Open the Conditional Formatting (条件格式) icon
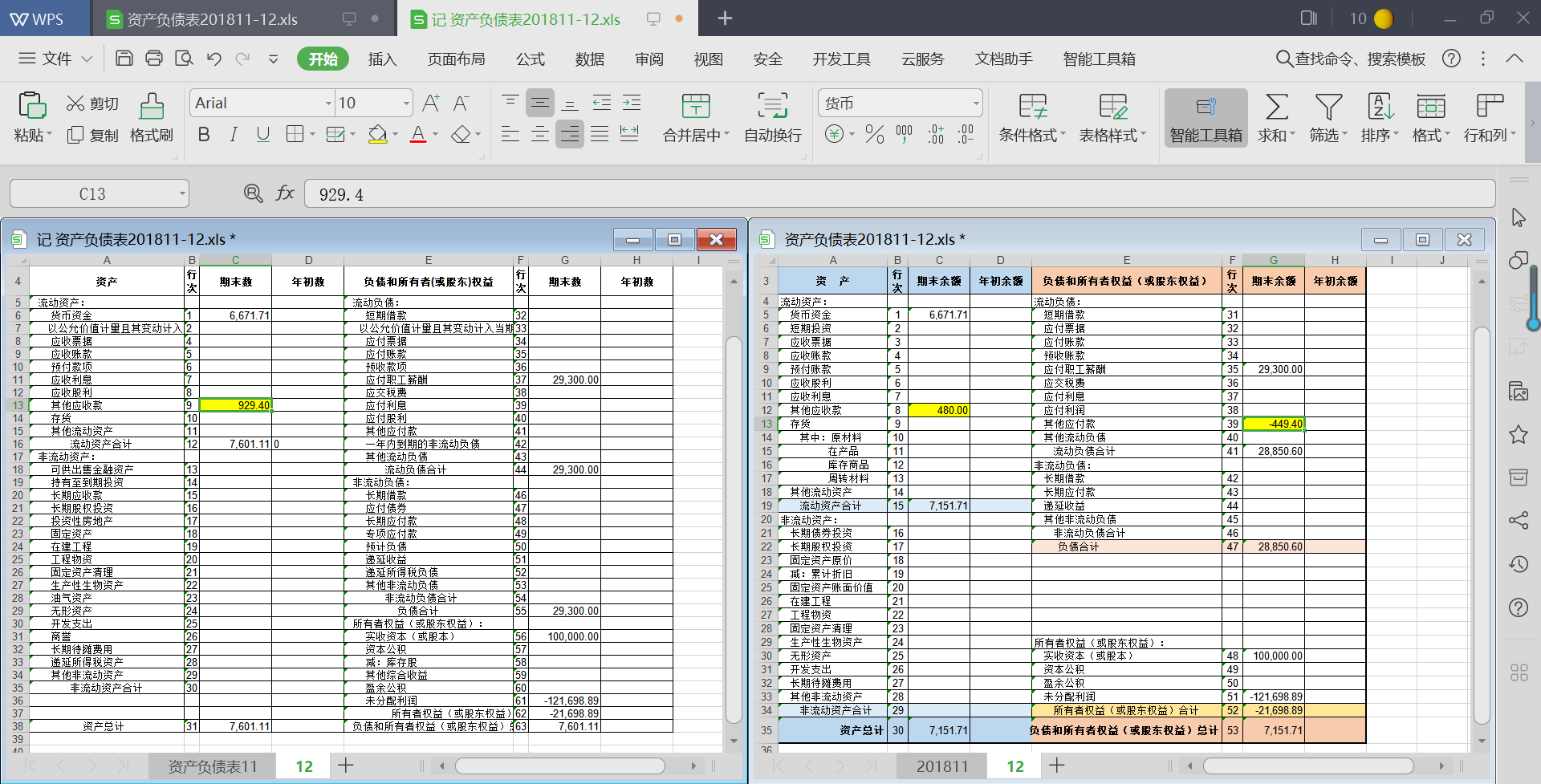1541x784 pixels. pos(1032,107)
